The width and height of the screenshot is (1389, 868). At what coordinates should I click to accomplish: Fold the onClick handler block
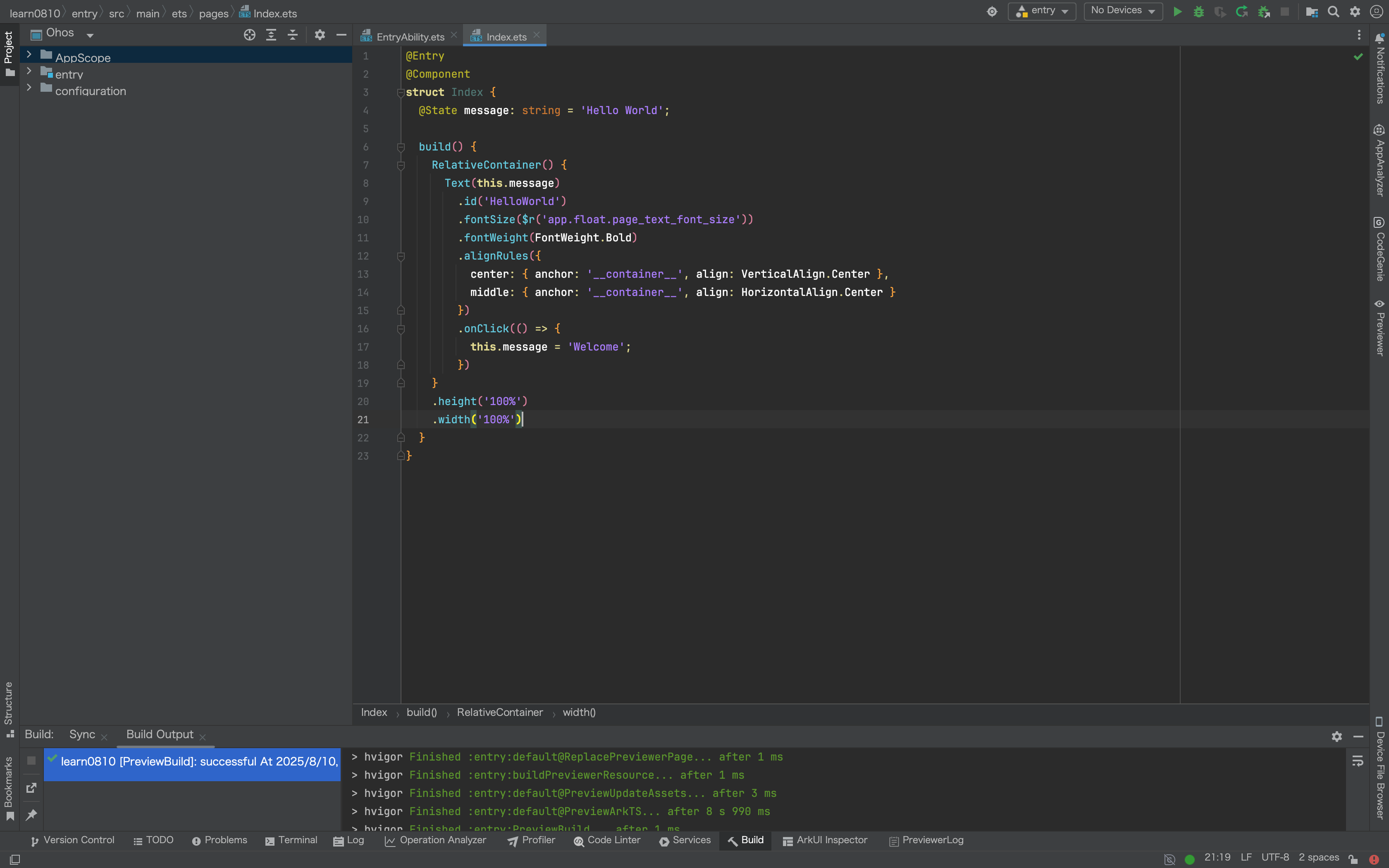click(401, 329)
